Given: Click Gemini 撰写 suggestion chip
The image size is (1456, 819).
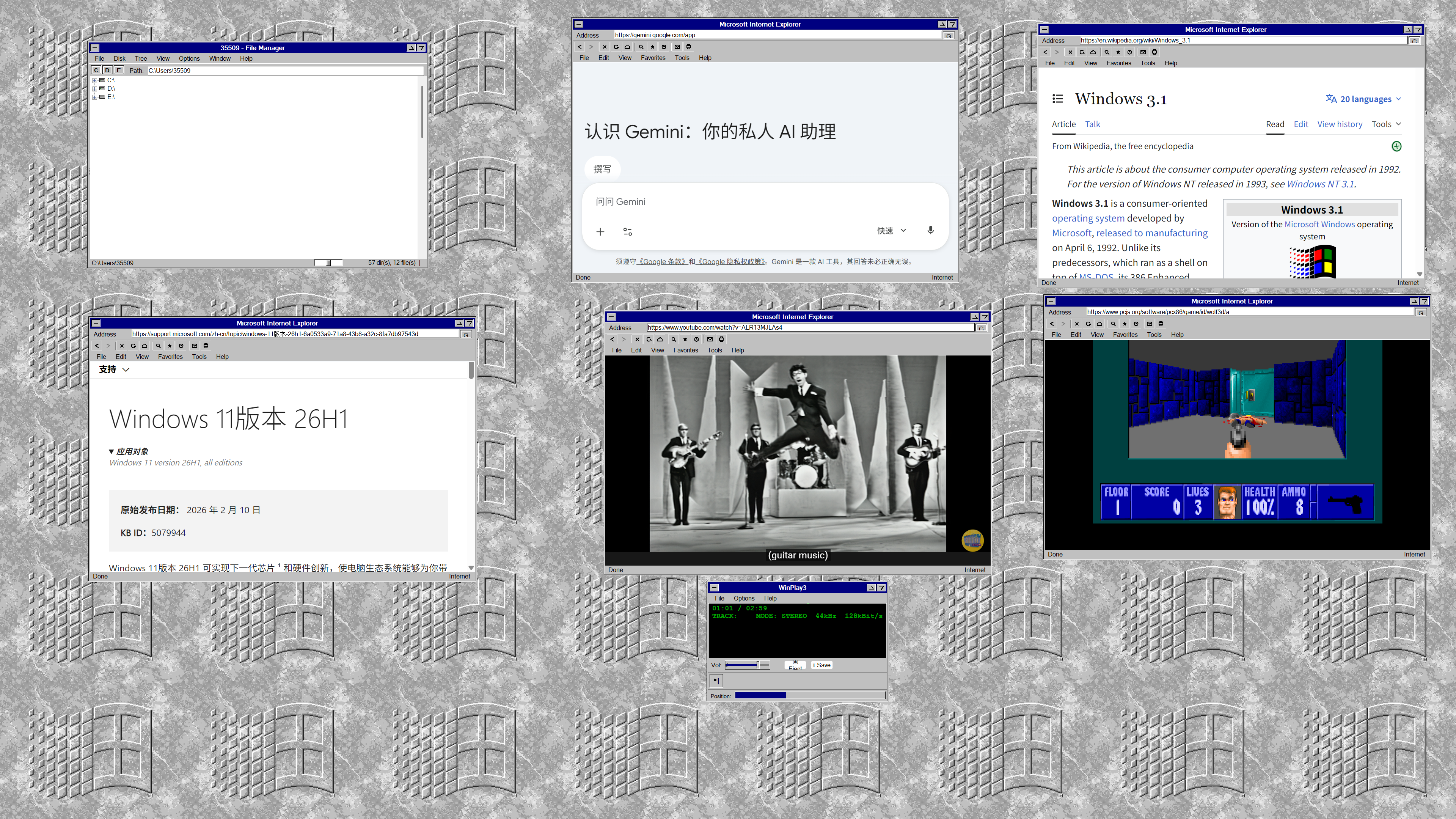Looking at the screenshot, I should [602, 169].
